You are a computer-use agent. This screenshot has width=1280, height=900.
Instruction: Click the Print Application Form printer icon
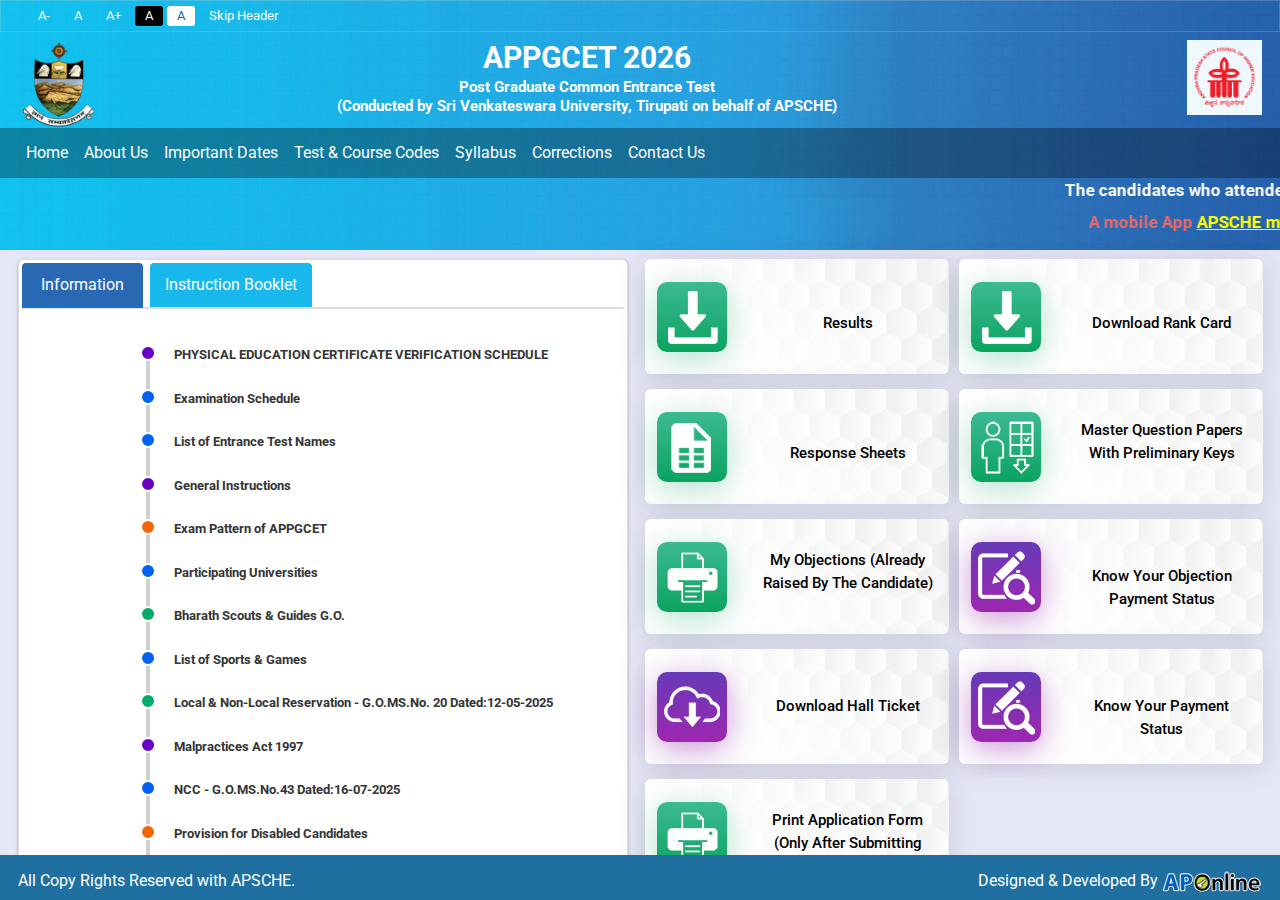point(692,829)
